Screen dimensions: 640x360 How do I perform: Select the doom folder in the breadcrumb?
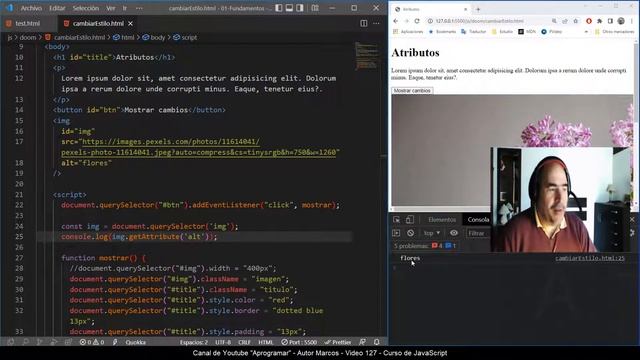[x=28, y=38]
